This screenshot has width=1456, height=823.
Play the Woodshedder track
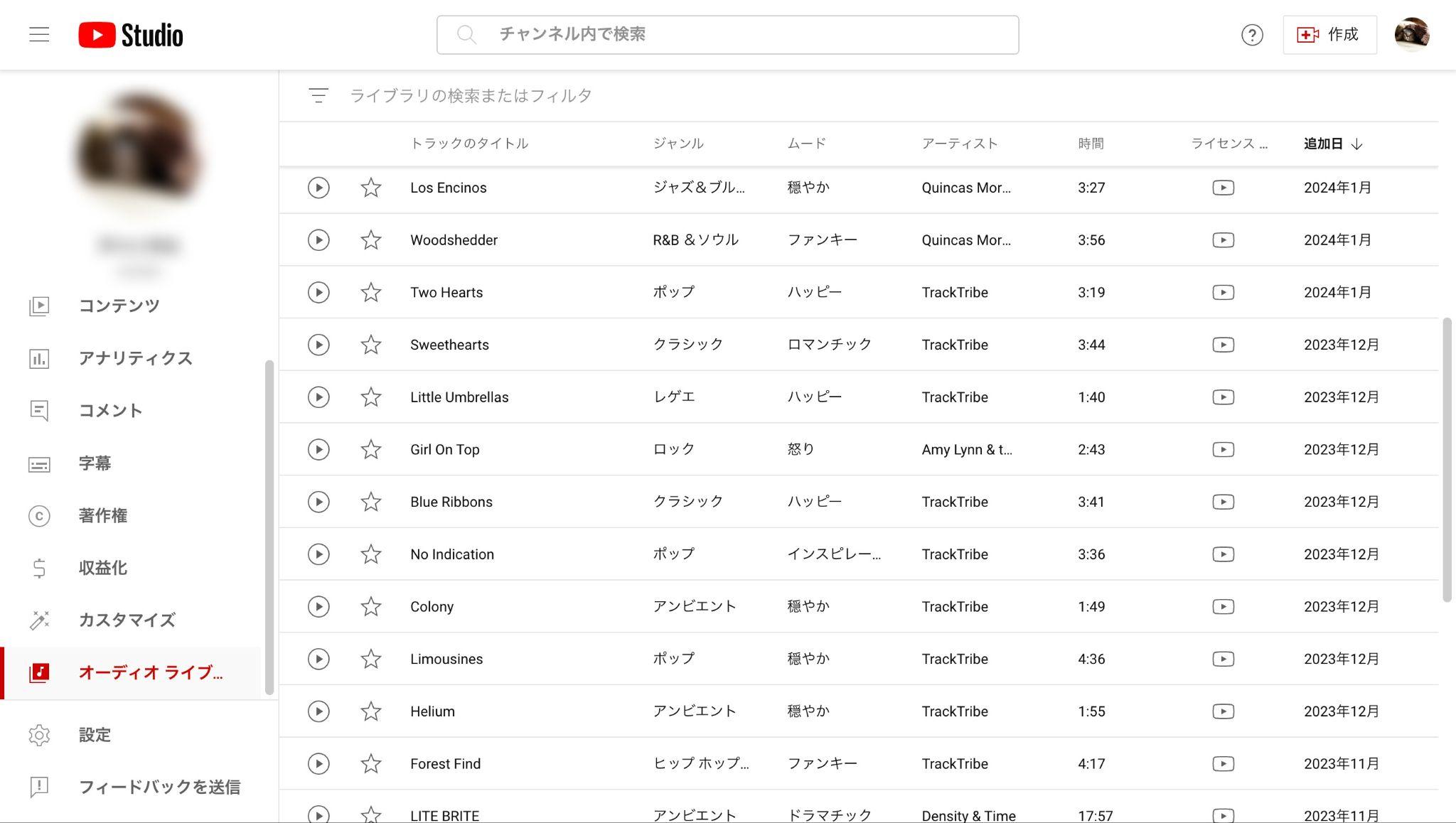pyautogui.click(x=318, y=240)
